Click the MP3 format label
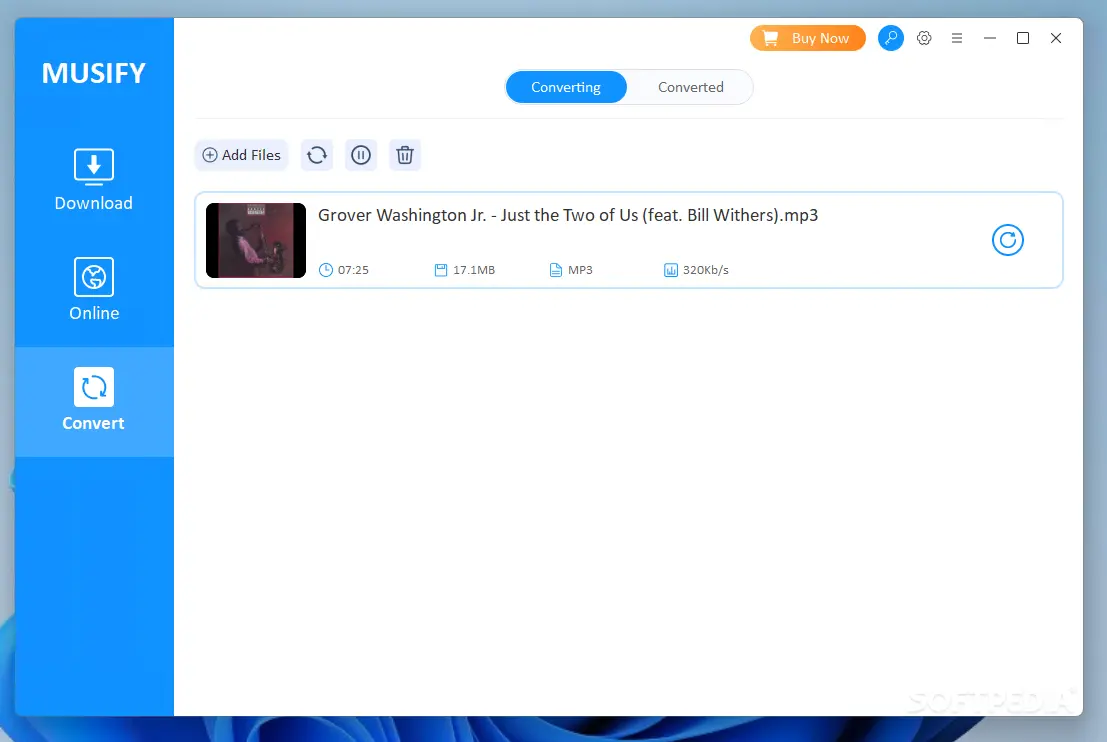This screenshot has height=742, width=1107. pos(580,270)
